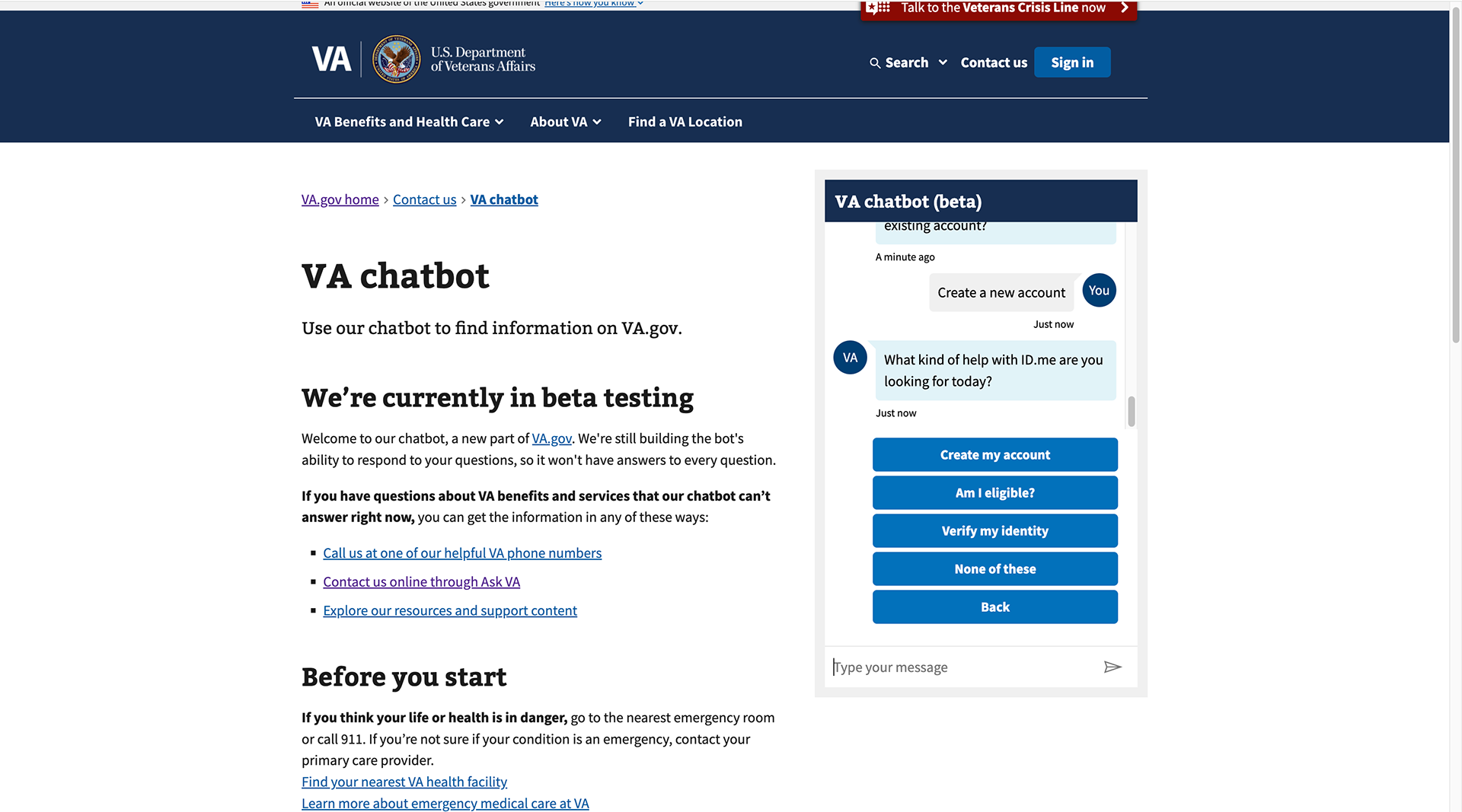
Task: Click the 'You' user avatar icon
Action: point(1099,291)
